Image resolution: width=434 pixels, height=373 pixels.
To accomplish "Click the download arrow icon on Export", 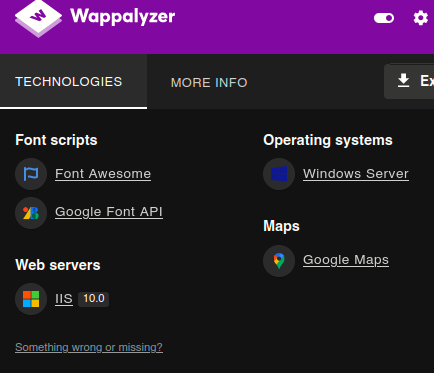I will pos(403,81).
